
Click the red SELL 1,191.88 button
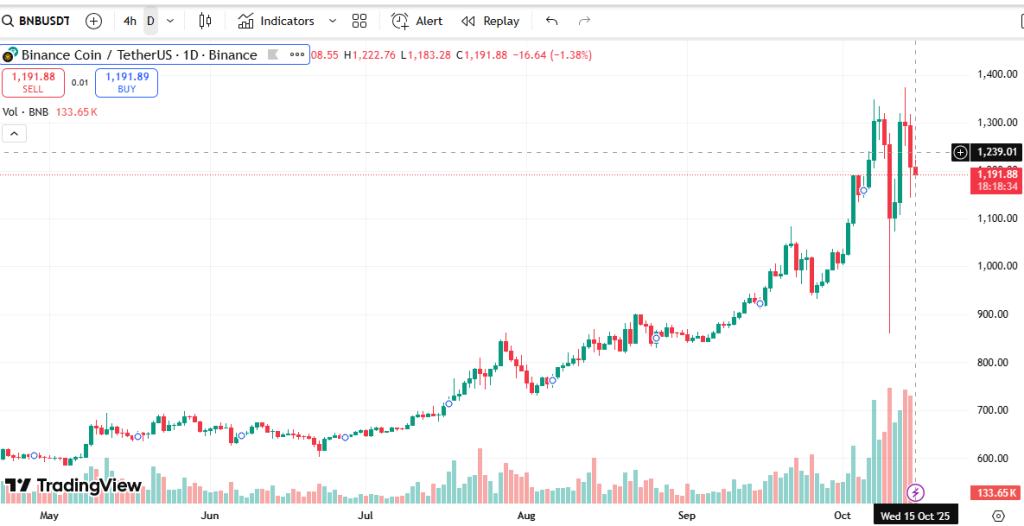coord(33,82)
